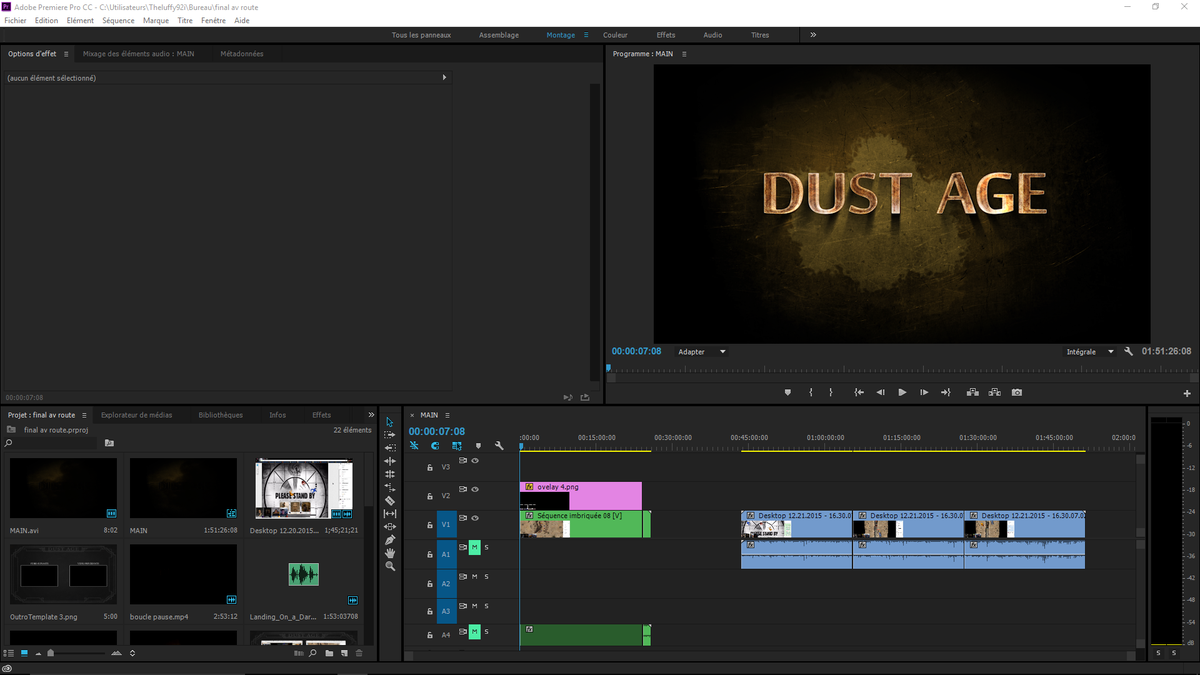Open Program monitor settings wrench
Viewport: 1200px width, 675px height.
tap(1128, 352)
